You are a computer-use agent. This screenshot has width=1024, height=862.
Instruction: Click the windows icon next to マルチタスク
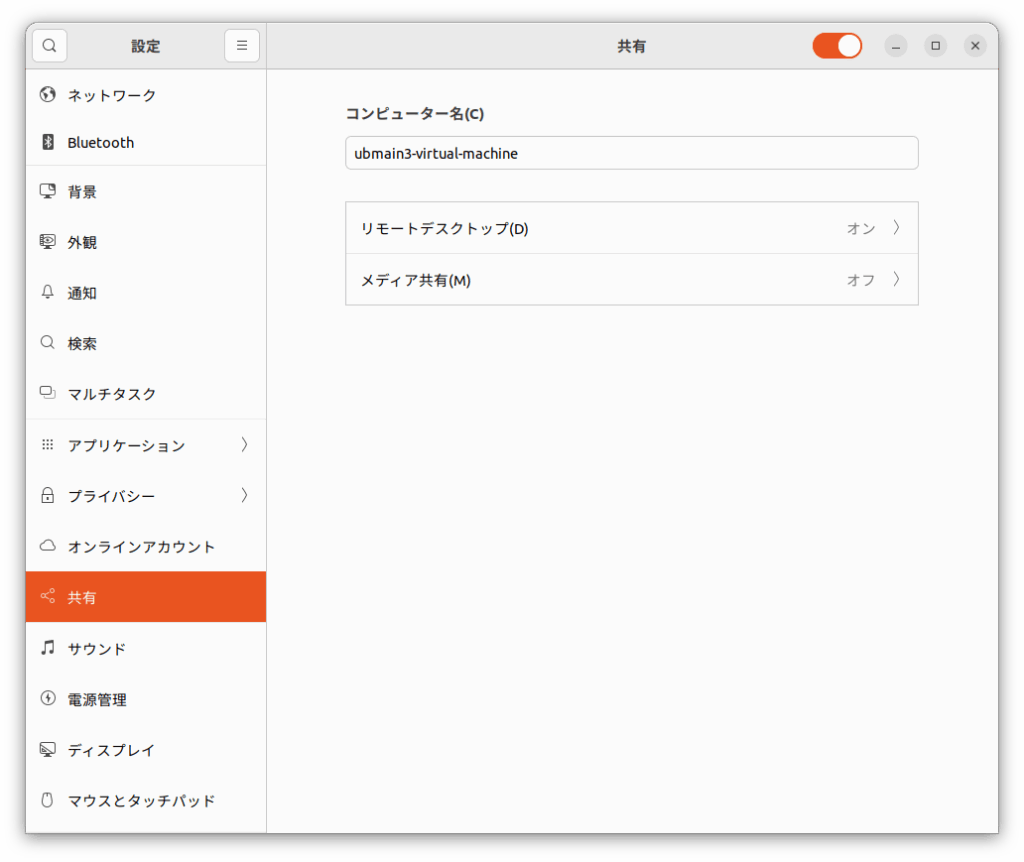[x=48, y=392]
